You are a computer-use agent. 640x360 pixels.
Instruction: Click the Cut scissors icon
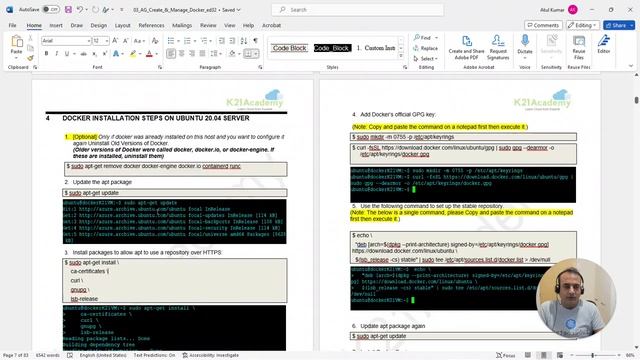point(30,38)
